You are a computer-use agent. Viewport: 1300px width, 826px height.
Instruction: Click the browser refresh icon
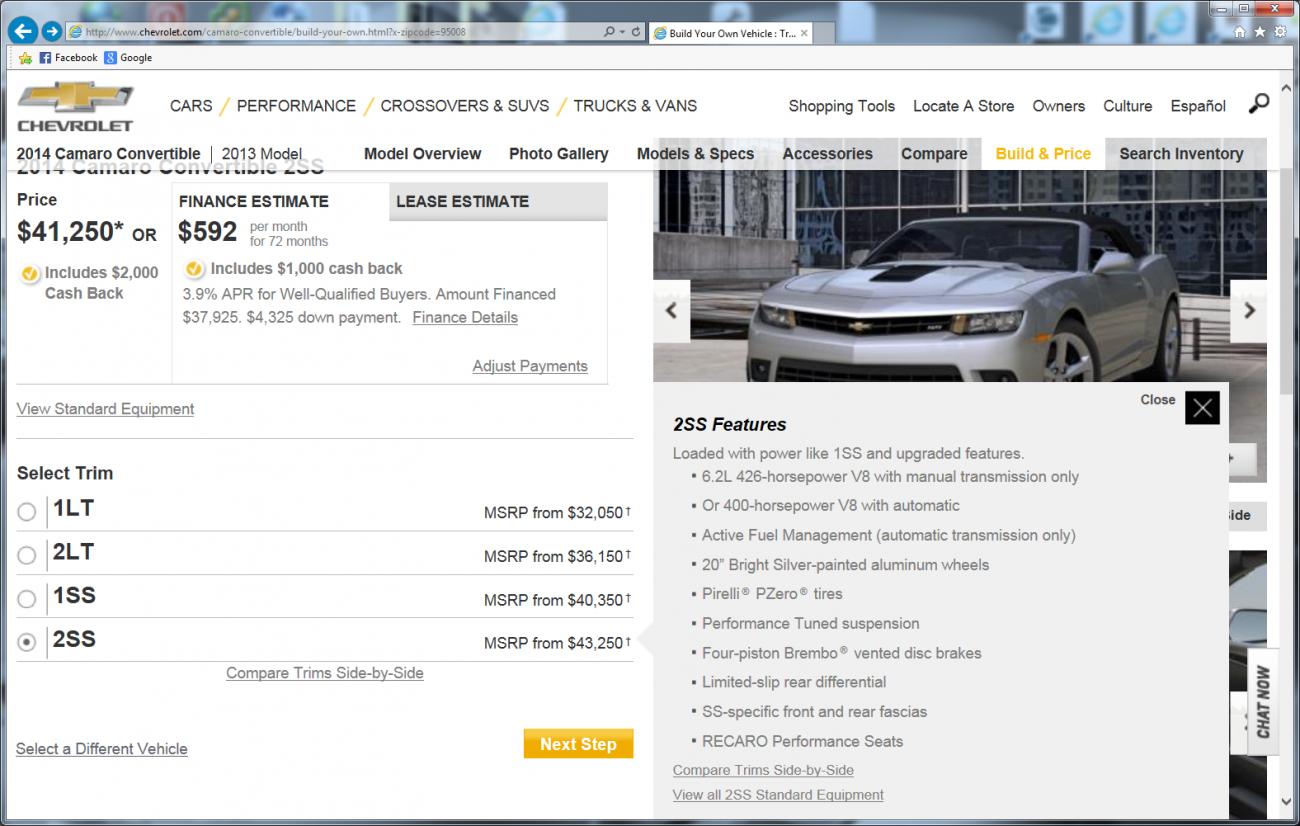636,32
